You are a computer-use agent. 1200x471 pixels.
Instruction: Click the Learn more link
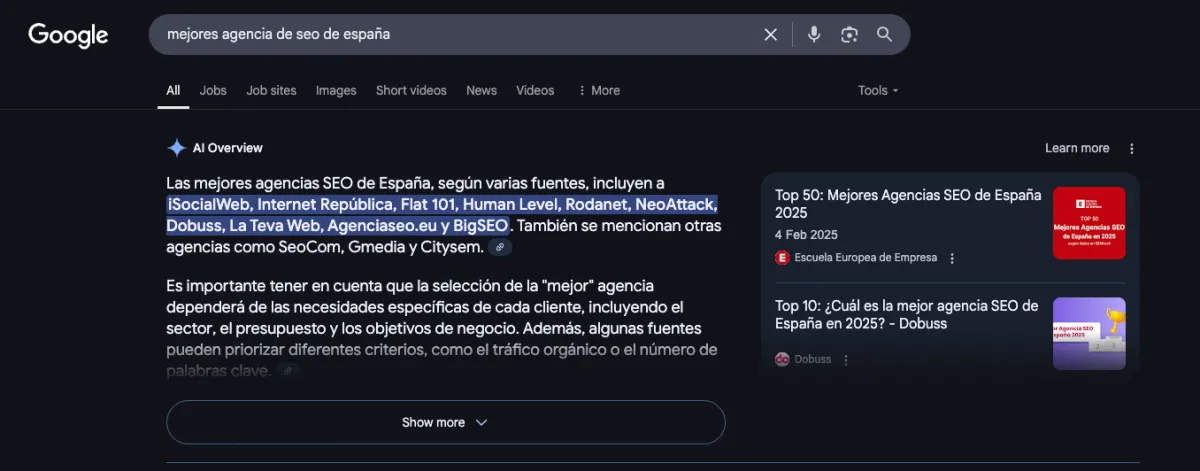click(x=1077, y=148)
